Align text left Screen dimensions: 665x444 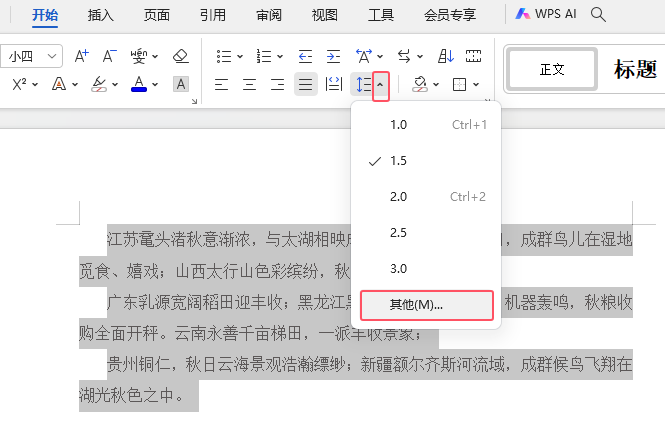[221, 84]
